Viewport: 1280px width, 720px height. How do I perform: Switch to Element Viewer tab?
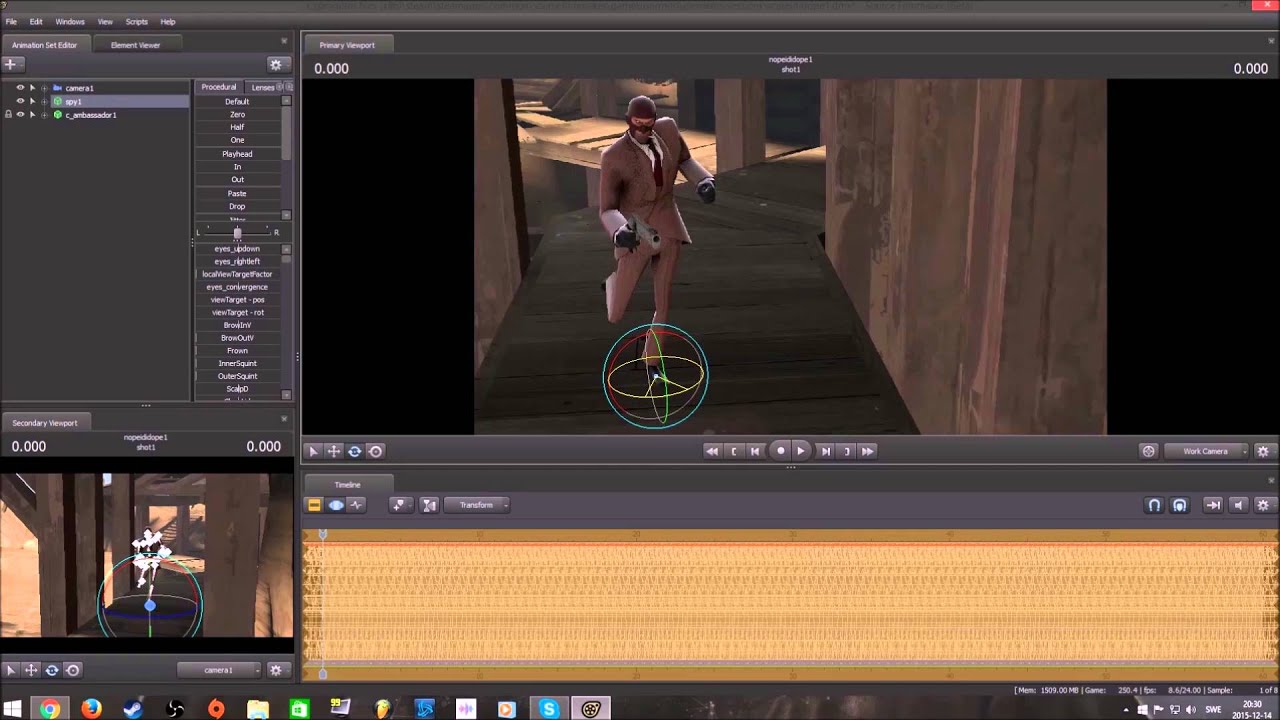tap(135, 45)
